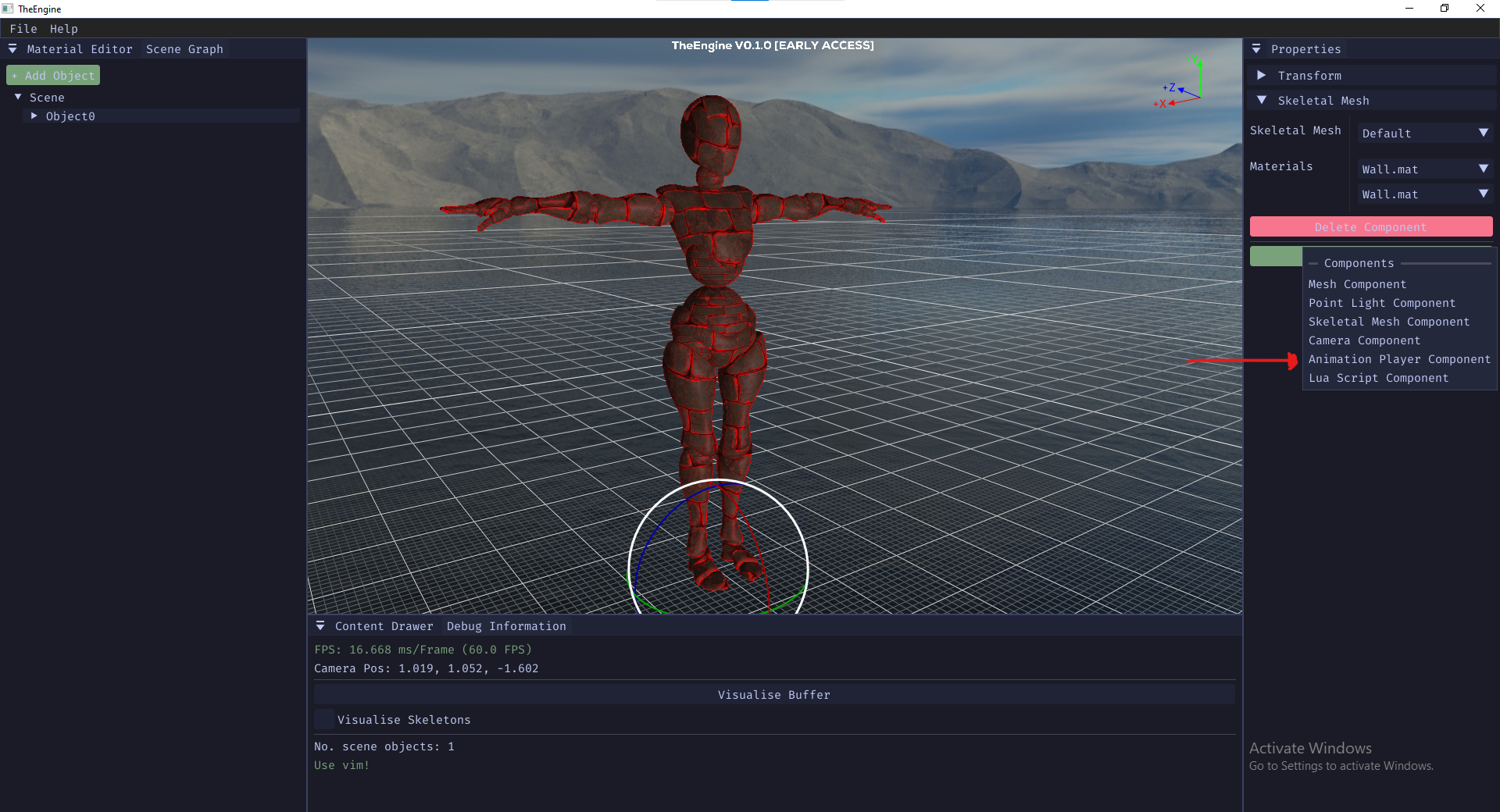Switch to the Scene Graph tab
The width and height of the screenshot is (1500, 812).
[x=184, y=49]
